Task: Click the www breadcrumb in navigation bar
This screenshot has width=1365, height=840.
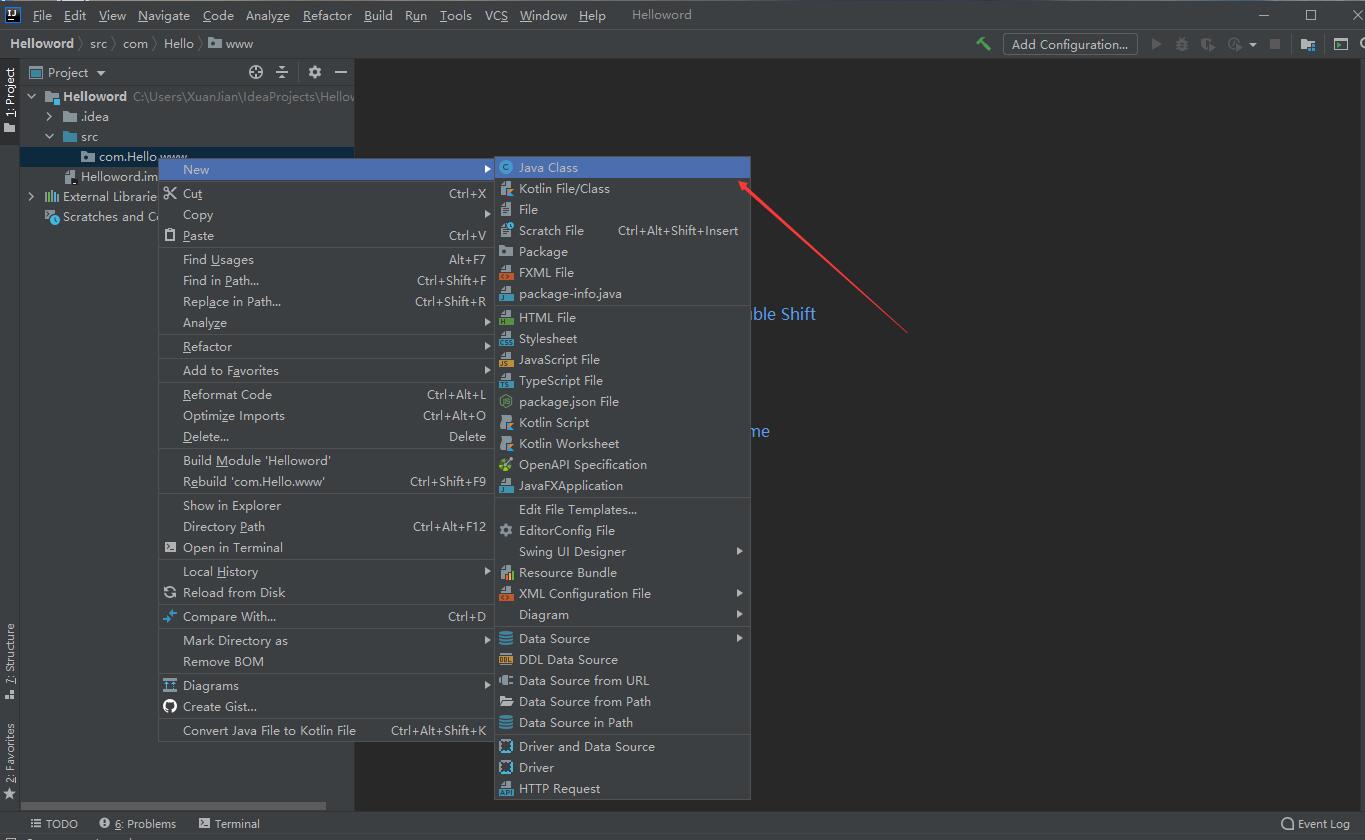Action: [231, 44]
